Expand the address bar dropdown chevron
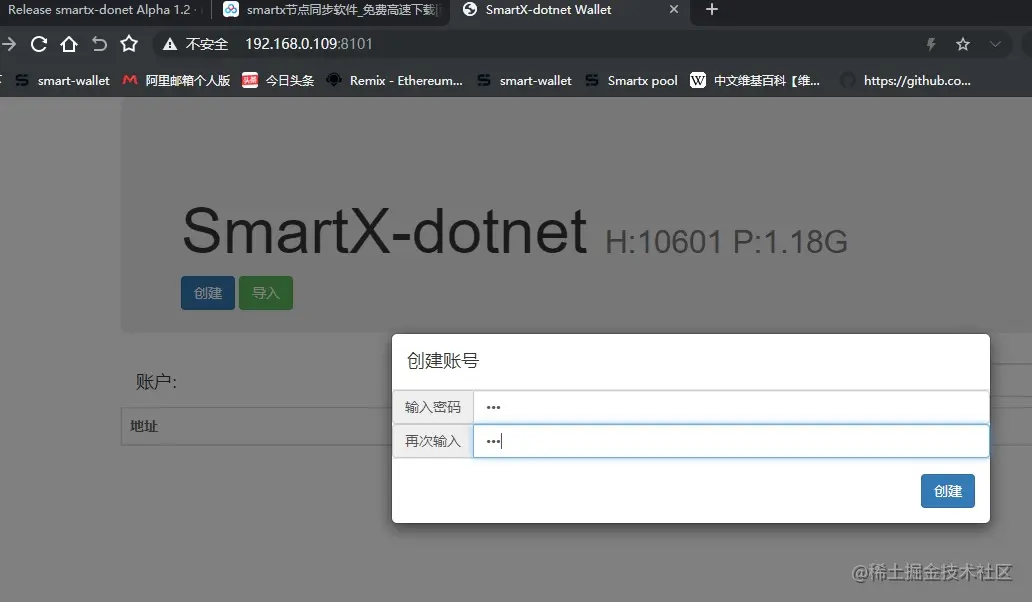Image resolution: width=1032 pixels, height=602 pixels. [x=995, y=44]
